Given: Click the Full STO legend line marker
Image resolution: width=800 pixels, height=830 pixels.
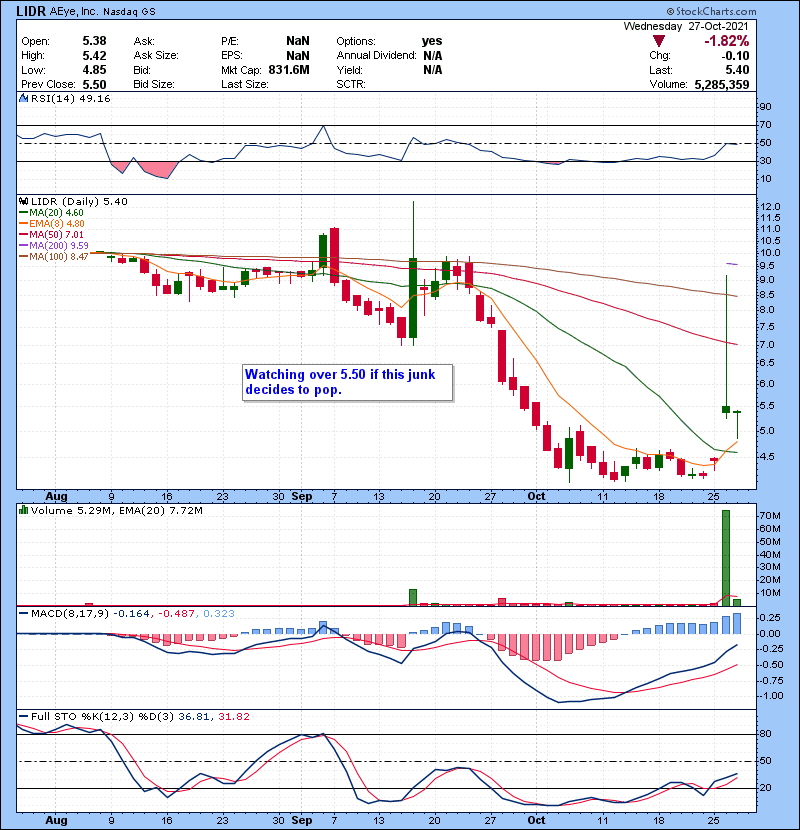Looking at the screenshot, I should [x=23, y=716].
